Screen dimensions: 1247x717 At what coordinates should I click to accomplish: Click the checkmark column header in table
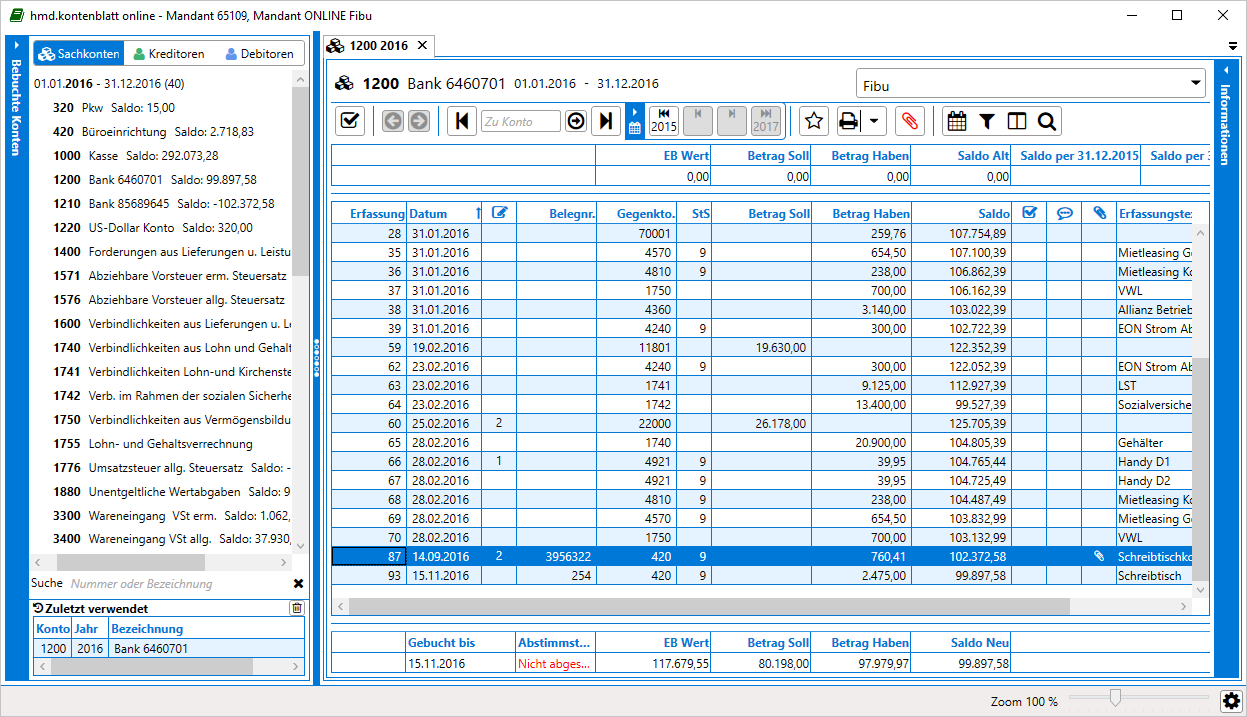coord(1028,213)
